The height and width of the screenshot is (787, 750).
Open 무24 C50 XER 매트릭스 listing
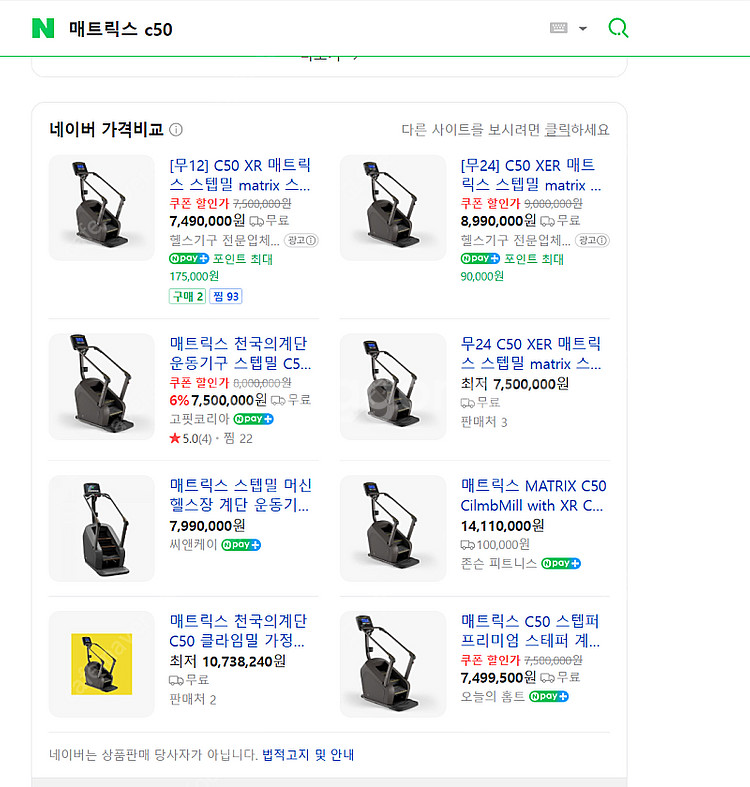[531, 353]
